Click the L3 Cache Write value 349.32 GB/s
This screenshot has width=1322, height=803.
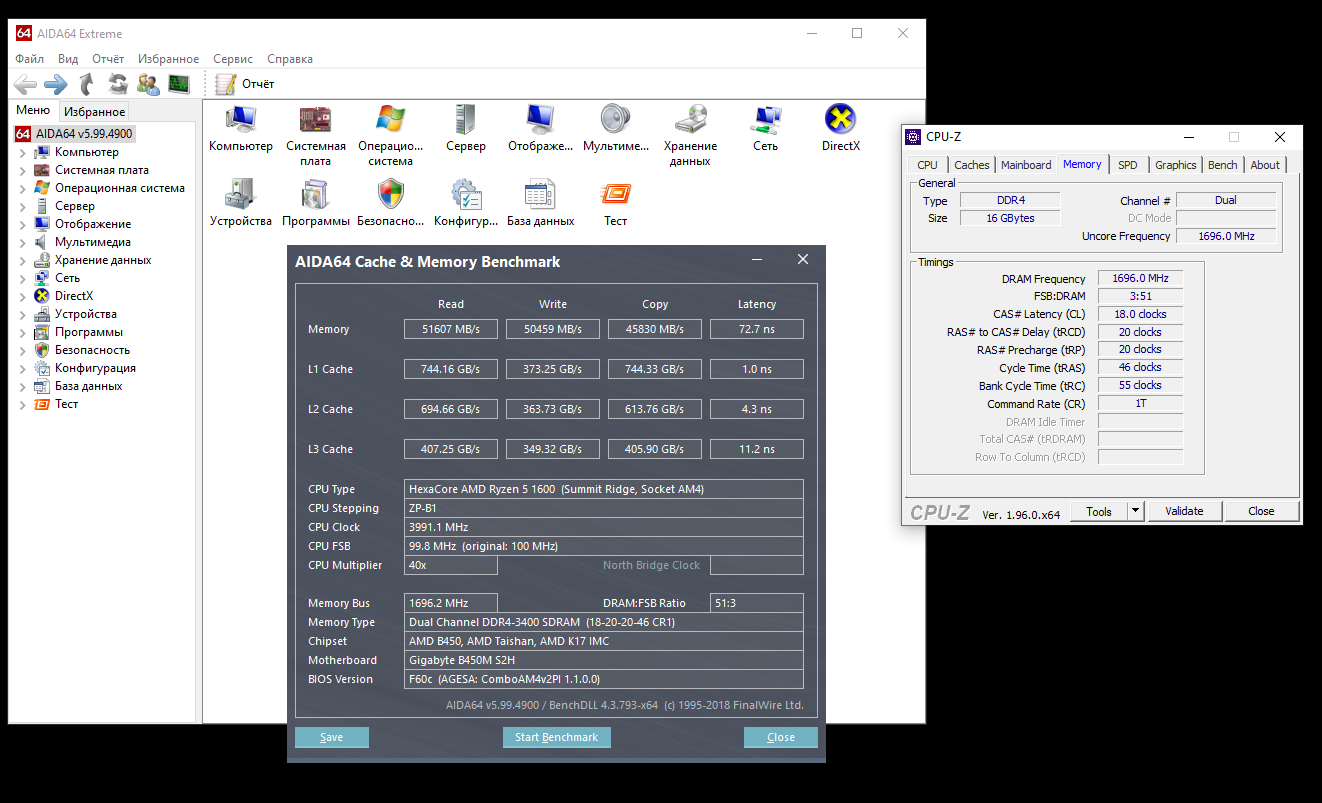[553, 449]
